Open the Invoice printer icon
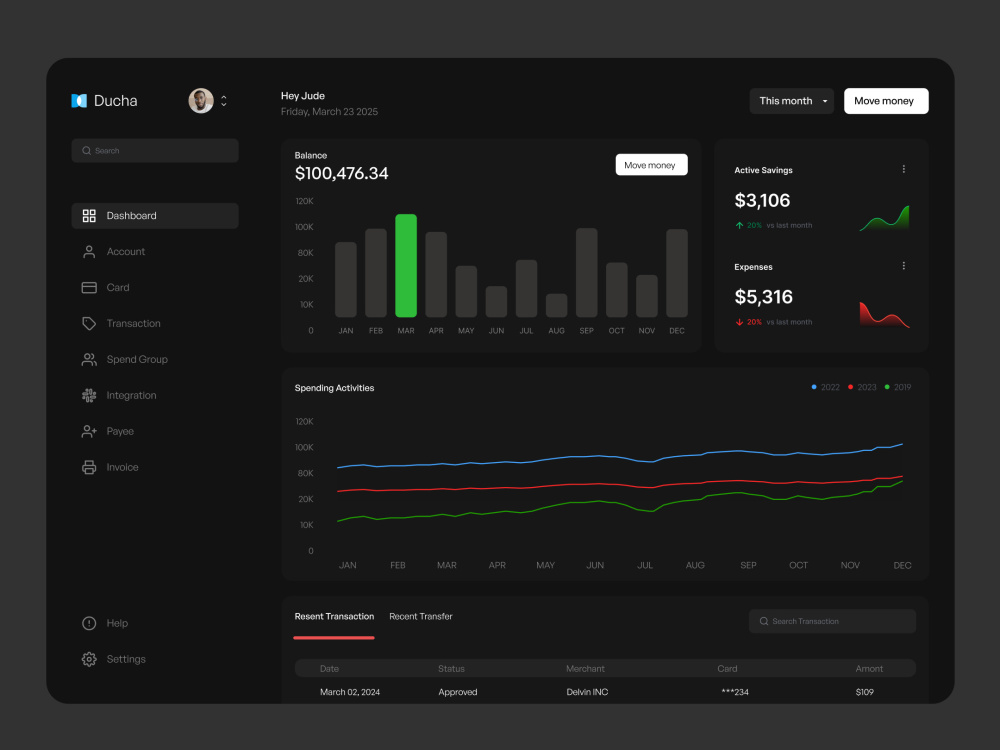1000x750 pixels. (89, 467)
